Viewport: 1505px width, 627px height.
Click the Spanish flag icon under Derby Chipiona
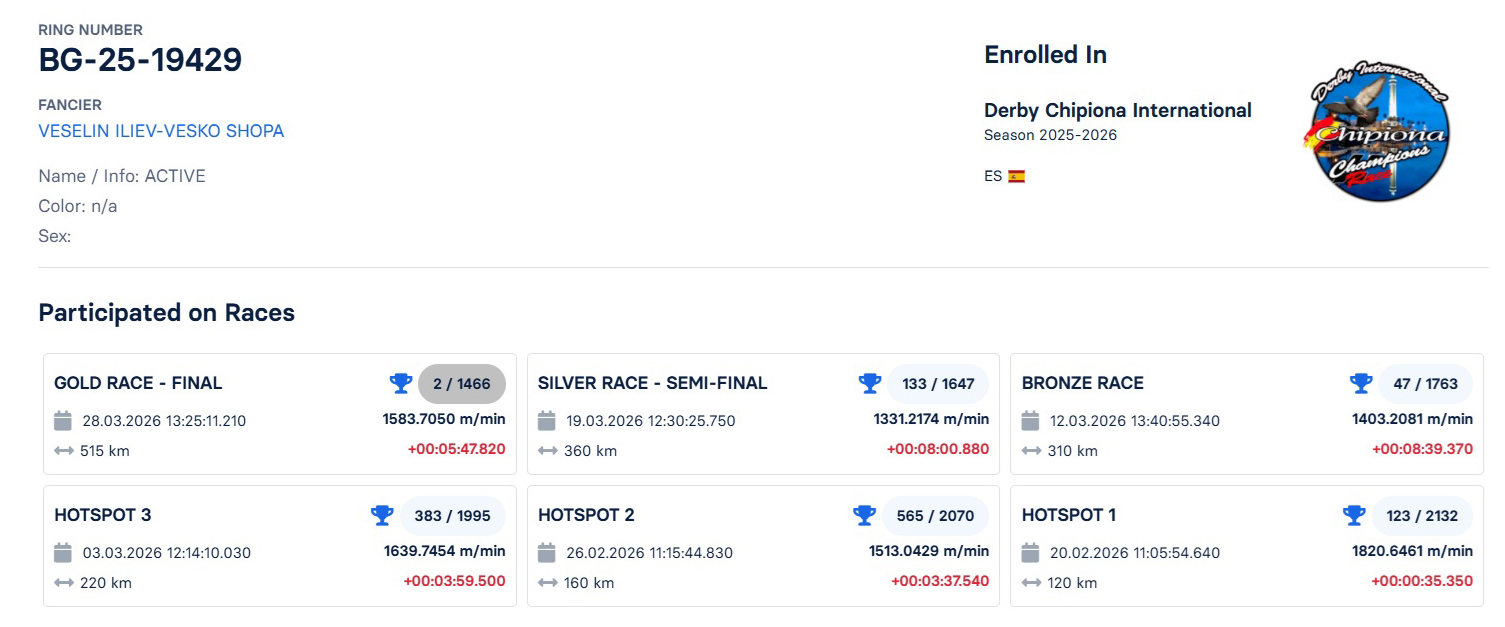(x=1018, y=175)
